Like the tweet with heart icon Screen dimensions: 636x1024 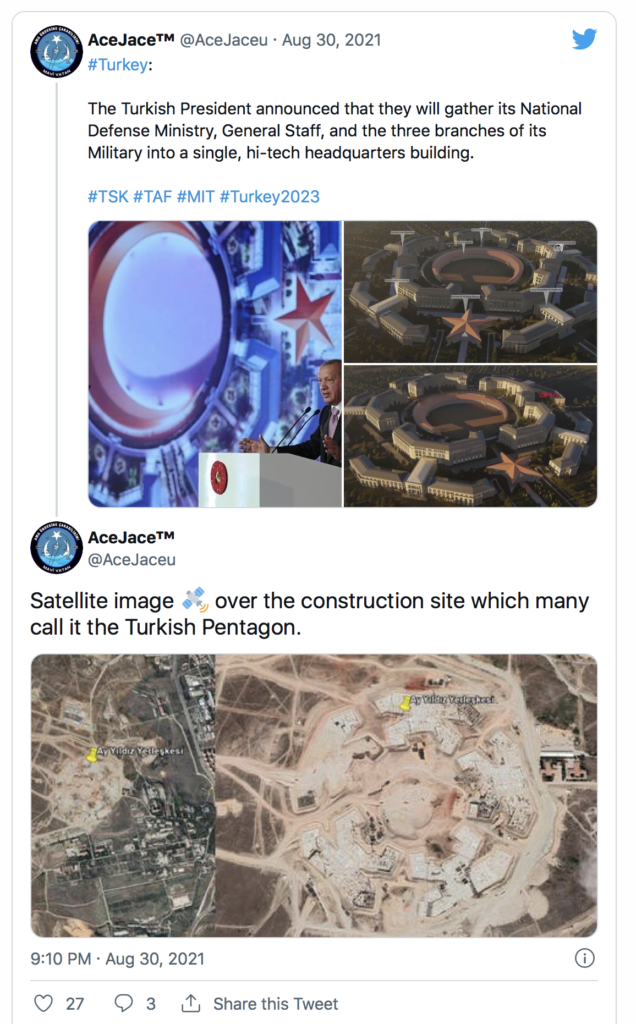click(x=43, y=1003)
